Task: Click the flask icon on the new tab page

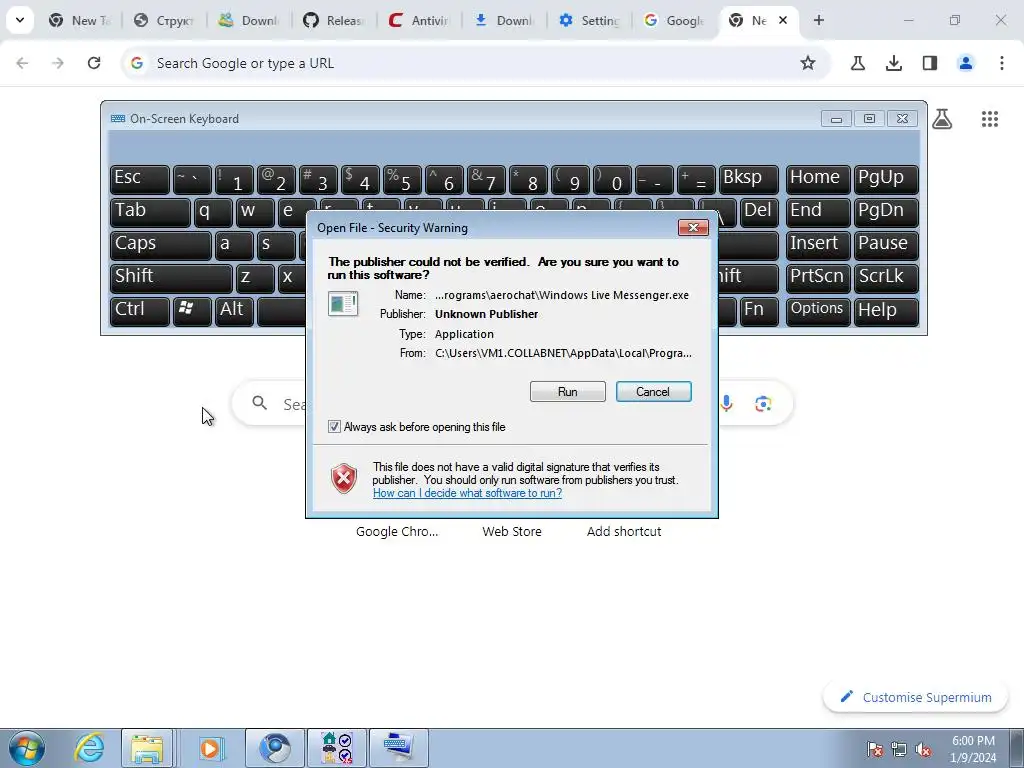Action: tap(942, 119)
